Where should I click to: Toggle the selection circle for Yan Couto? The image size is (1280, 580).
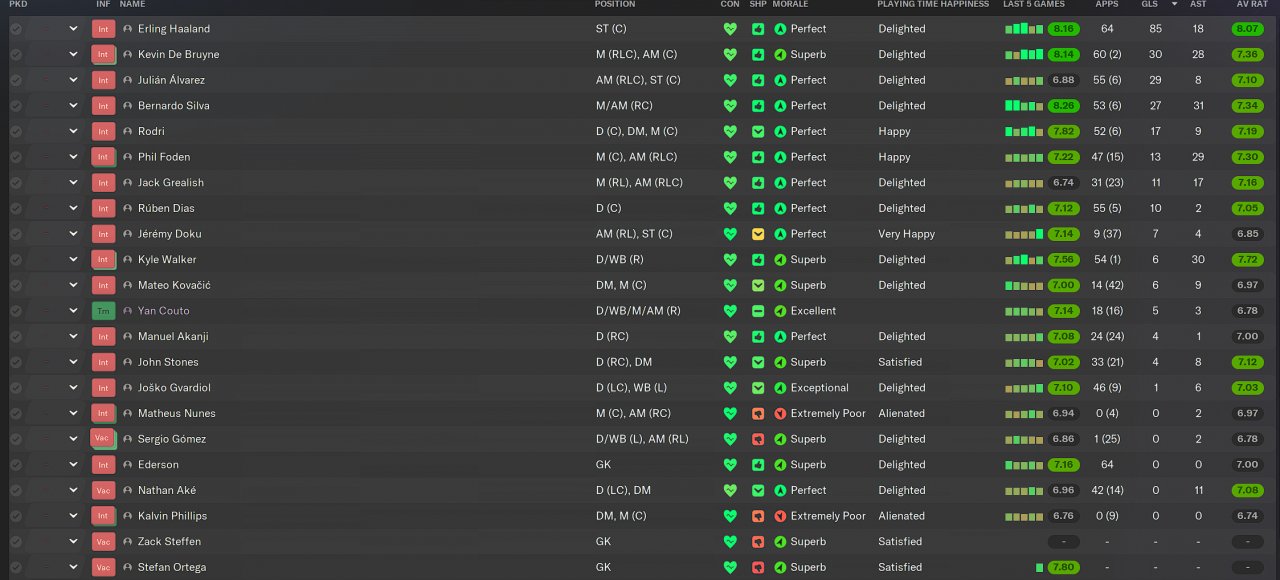(x=16, y=311)
